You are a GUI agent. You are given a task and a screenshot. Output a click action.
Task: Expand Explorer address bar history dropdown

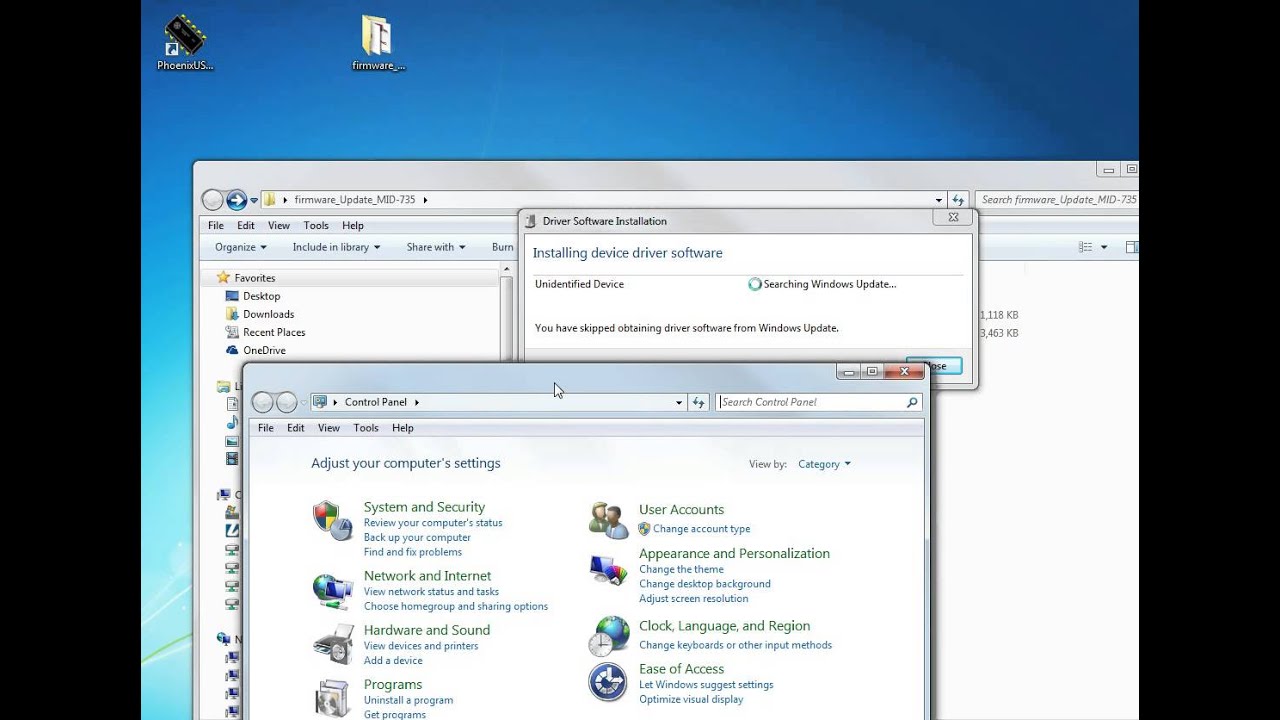pos(939,200)
